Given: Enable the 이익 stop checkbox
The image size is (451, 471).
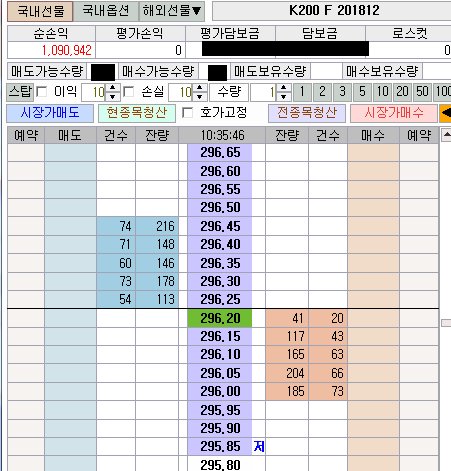Looking at the screenshot, I should pyautogui.click(x=42, y=92).
